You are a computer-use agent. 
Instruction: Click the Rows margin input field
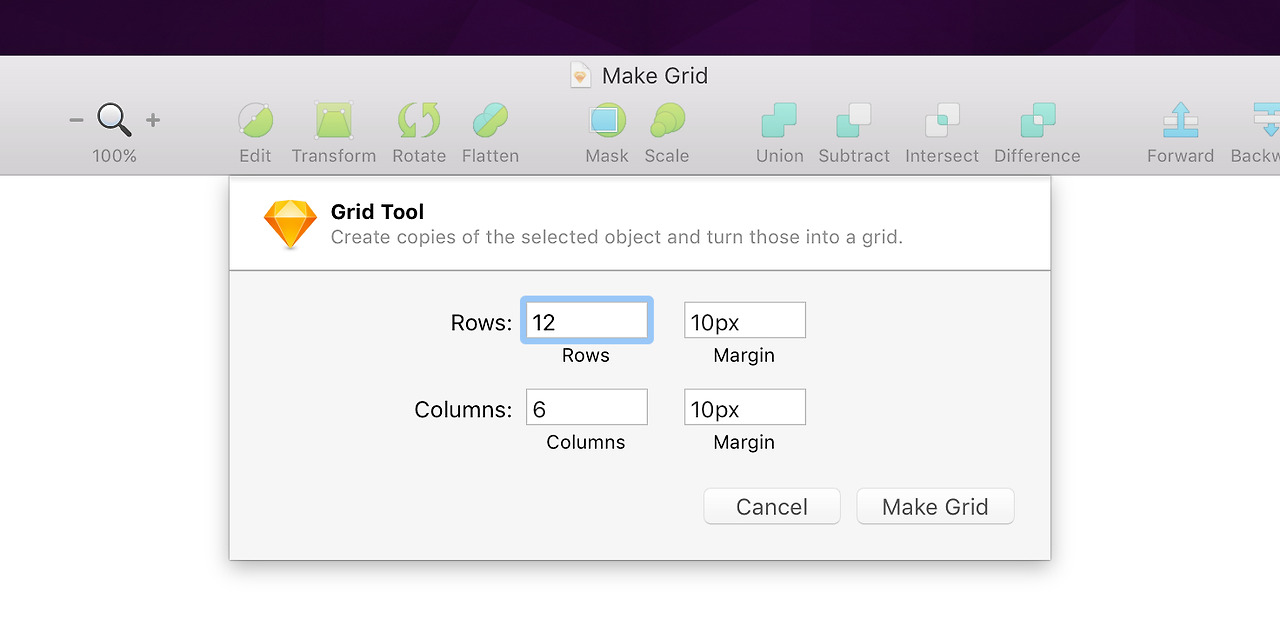745,320
